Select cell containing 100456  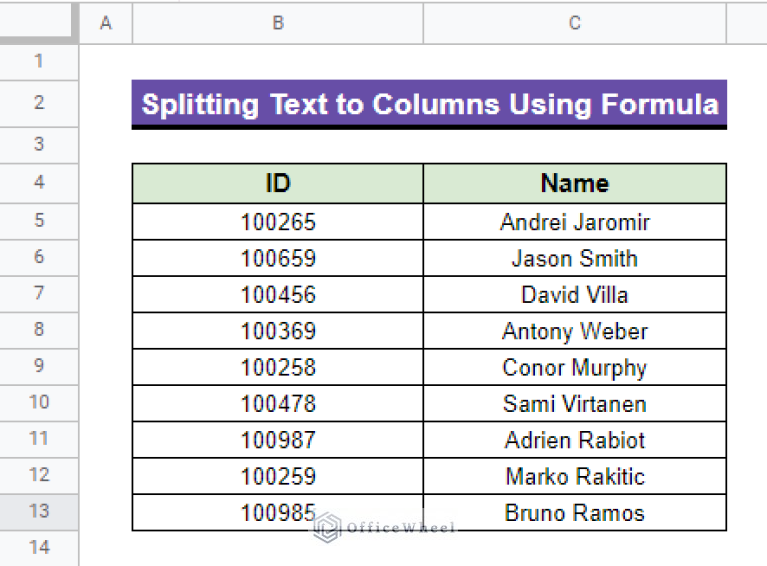click(x=277, y=295)
